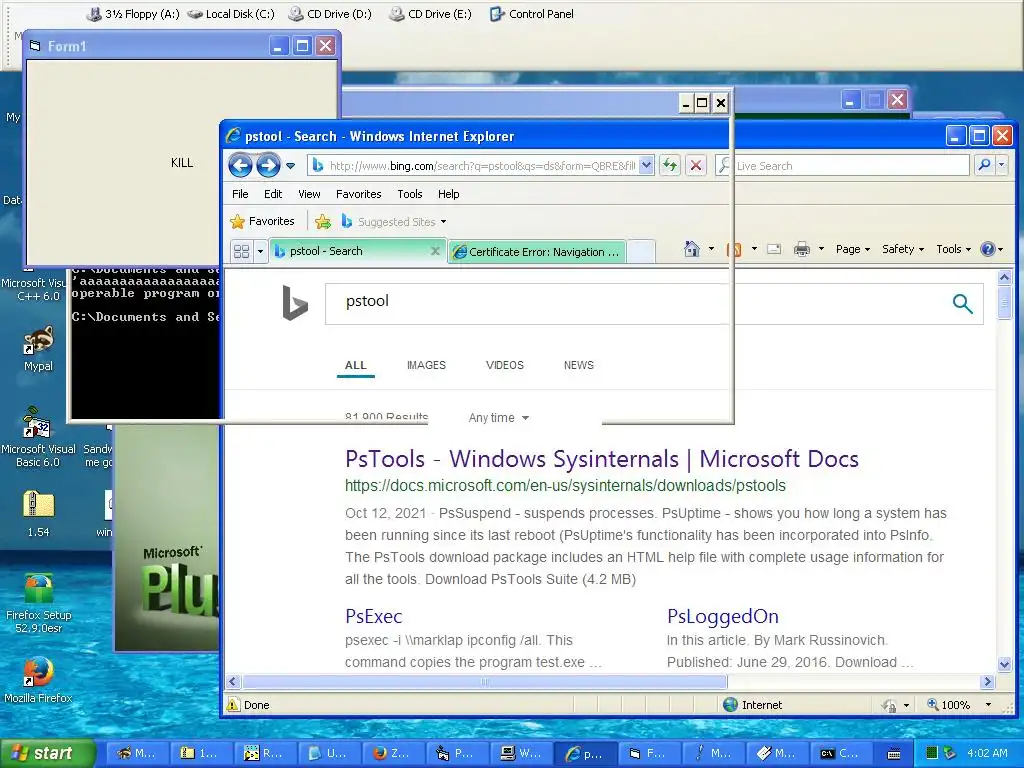Click the vertical scrollbar down arrow
This screenshot has height=768, width=1024.
point(1004,664)
